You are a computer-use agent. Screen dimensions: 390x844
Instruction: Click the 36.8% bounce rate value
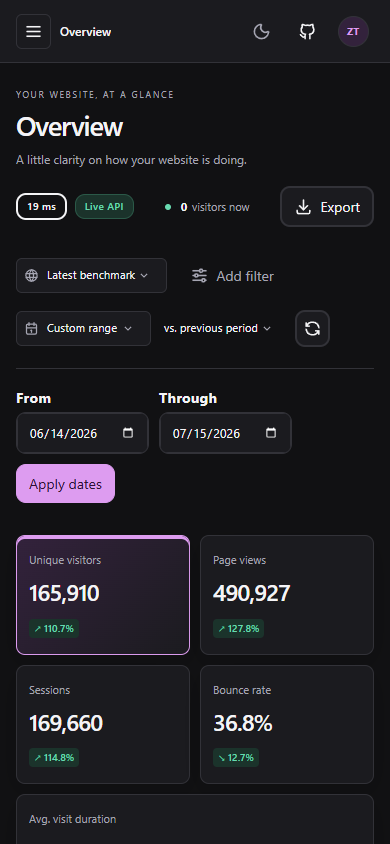pos(243,723)
